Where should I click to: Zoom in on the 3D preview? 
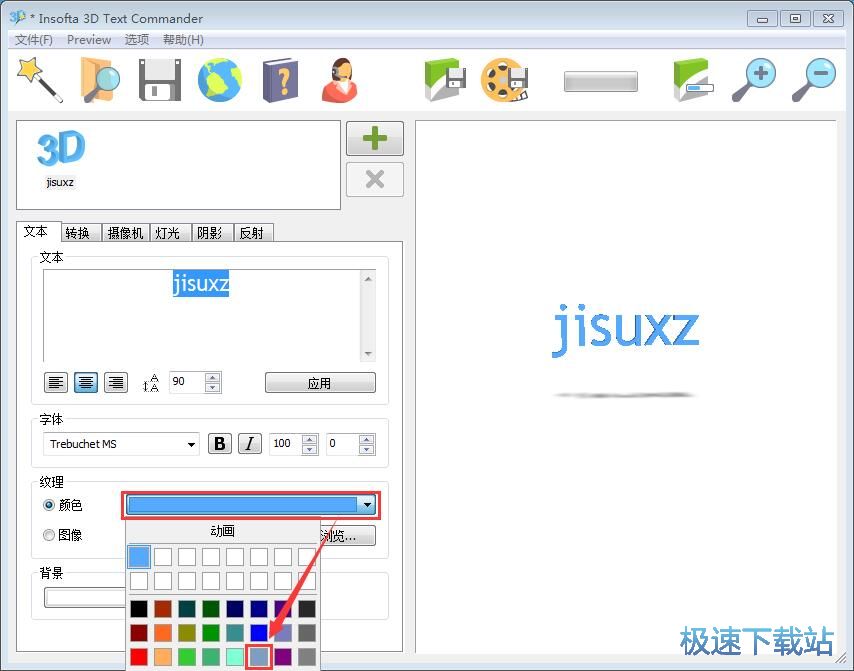[x=761, y=79]
